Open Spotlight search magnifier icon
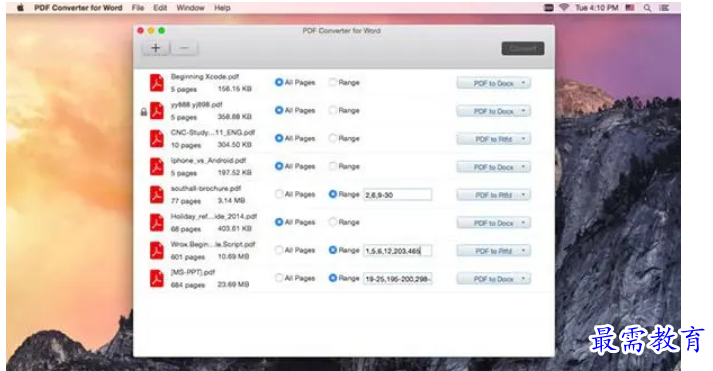This screenshot has width=713, height=371. pyautogui.click(x=647, y=8)
